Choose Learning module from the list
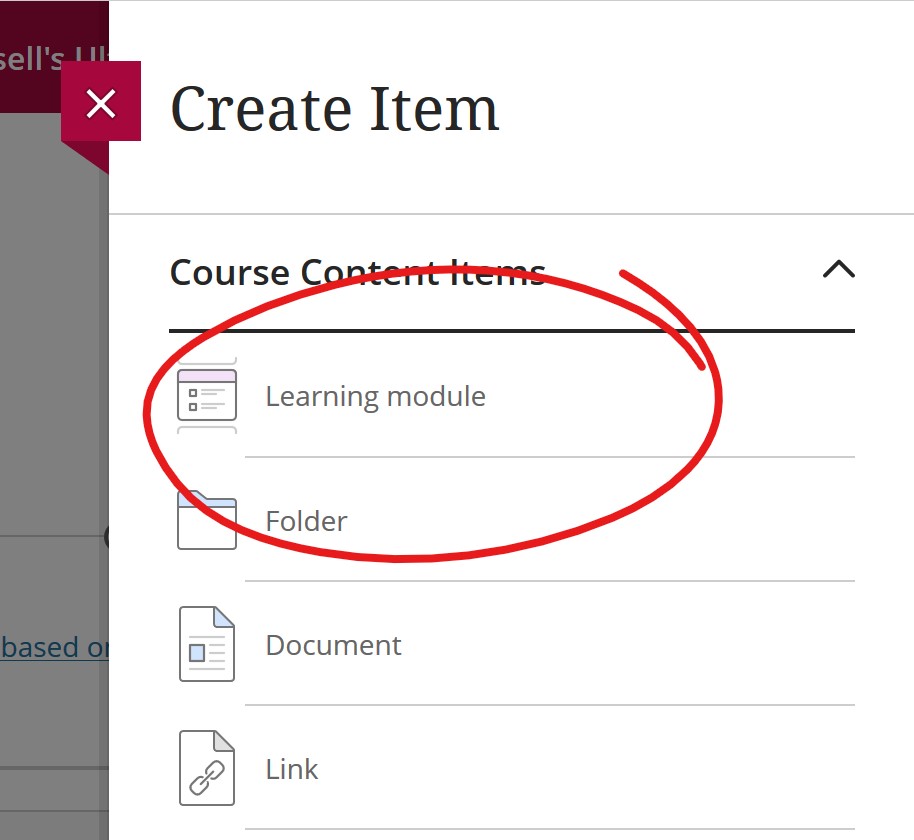Image resolution: width=914 pixels, height=840 pixels. (376, 396)
